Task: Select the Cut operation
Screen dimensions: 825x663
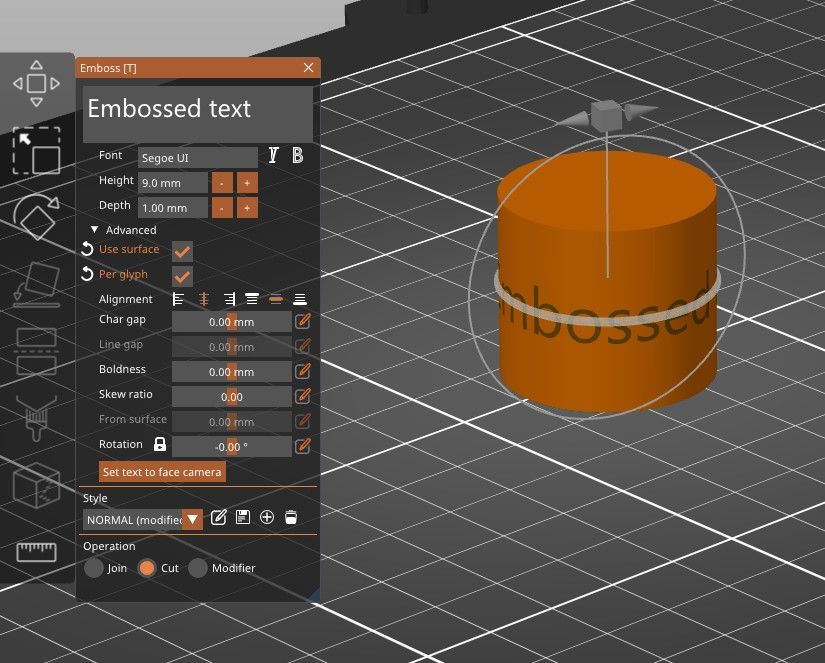Action: [147, 568]
